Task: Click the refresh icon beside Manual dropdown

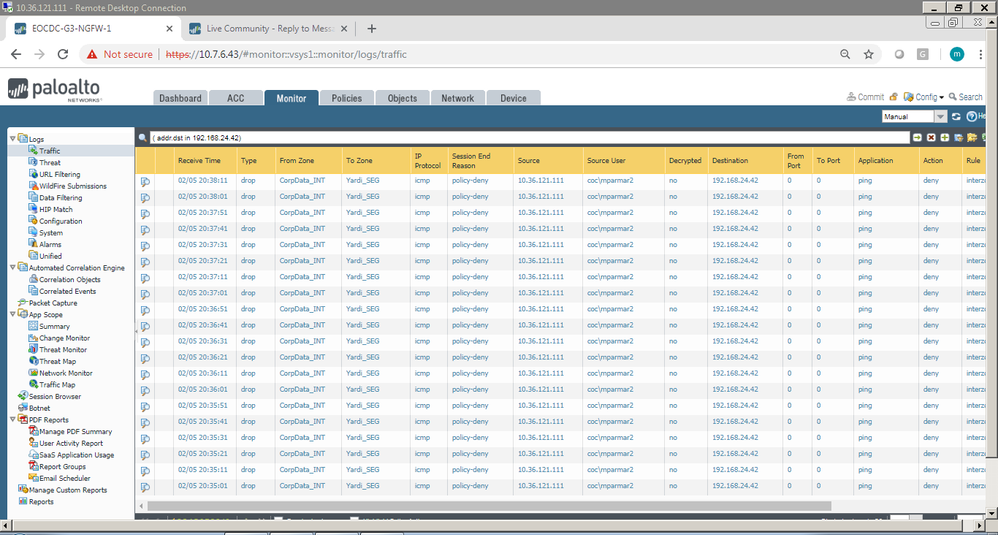Action: (956, 117)
